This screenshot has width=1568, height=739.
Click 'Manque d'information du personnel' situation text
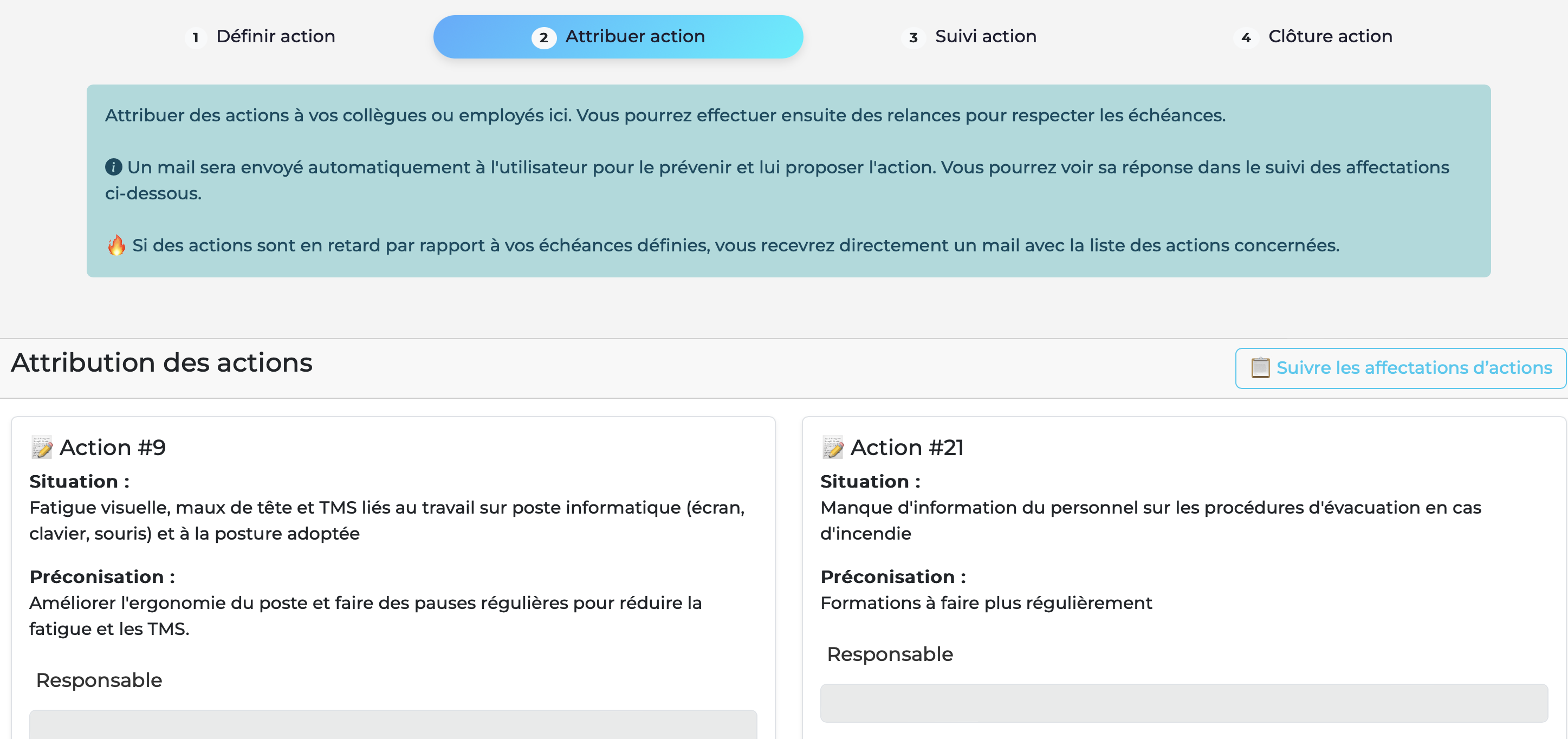click(x=1150, y=521)
